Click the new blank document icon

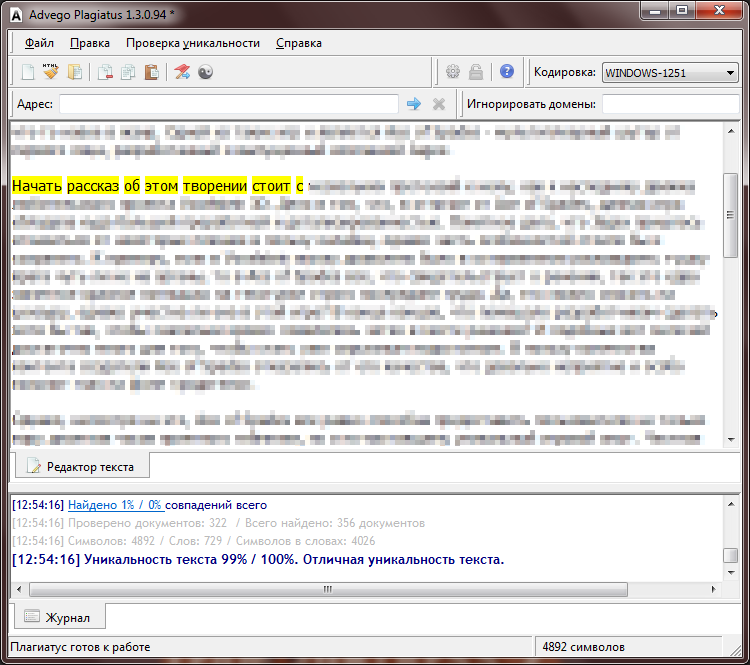[28, 72]
